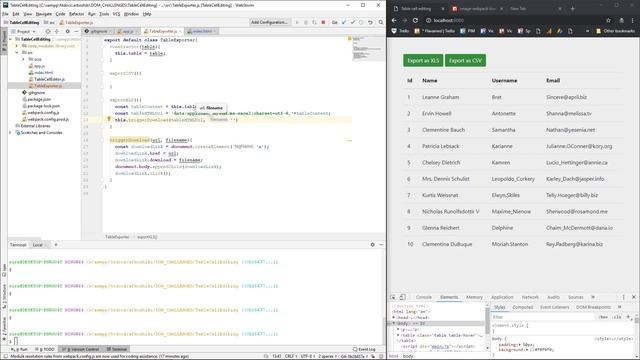Hide the Project panel with the minus icon
Viewport: 640px width, 360px height.
click(76, 31)
